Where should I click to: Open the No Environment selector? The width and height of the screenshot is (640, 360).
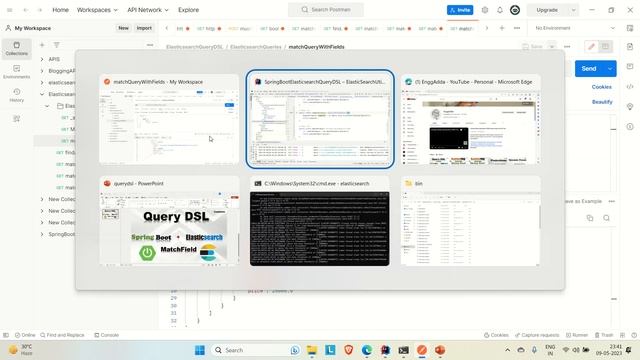pyautogui.click(x=575, y=28)
